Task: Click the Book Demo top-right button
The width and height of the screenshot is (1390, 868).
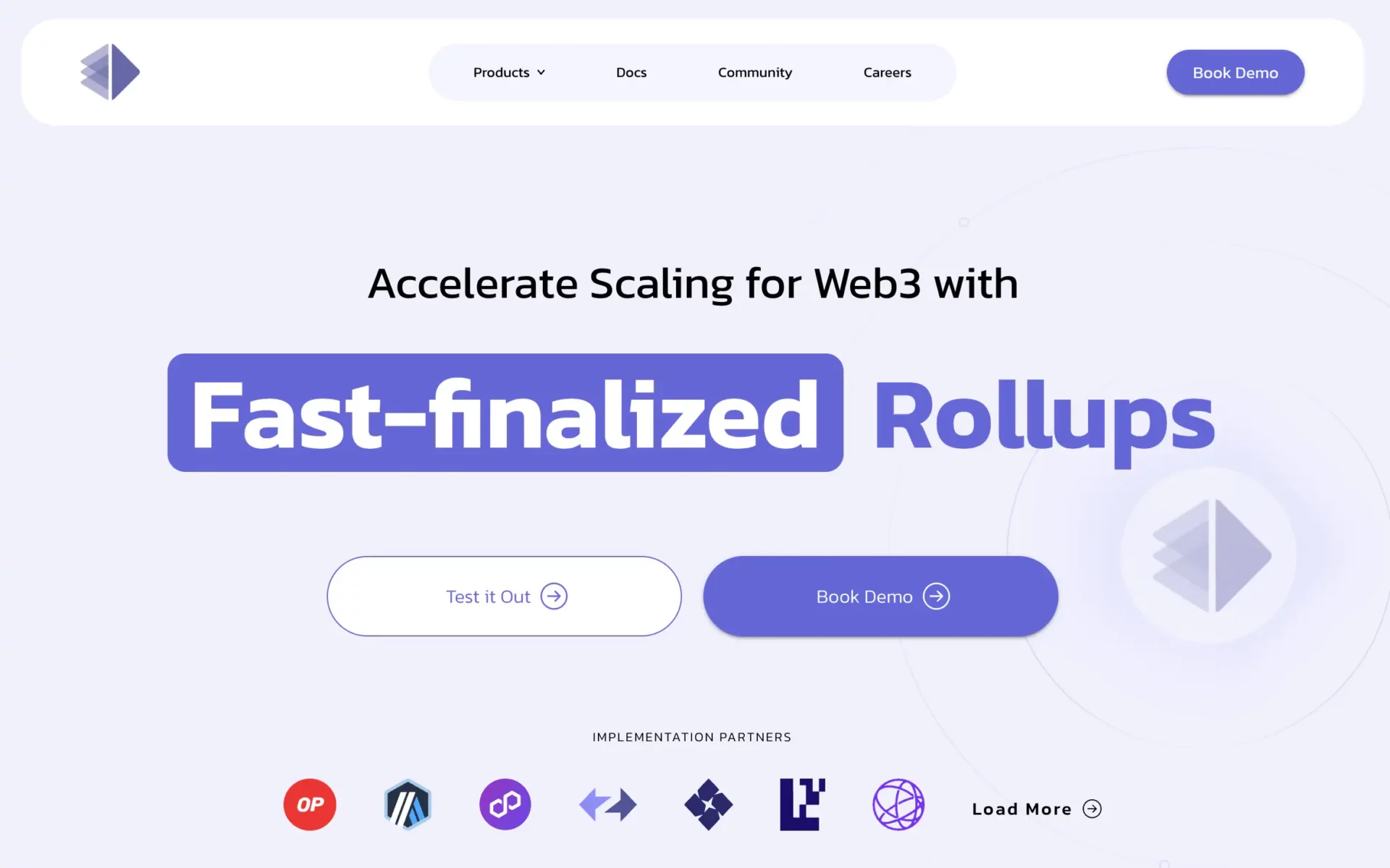Action: pyautogui.click(x=1235, y=72)
